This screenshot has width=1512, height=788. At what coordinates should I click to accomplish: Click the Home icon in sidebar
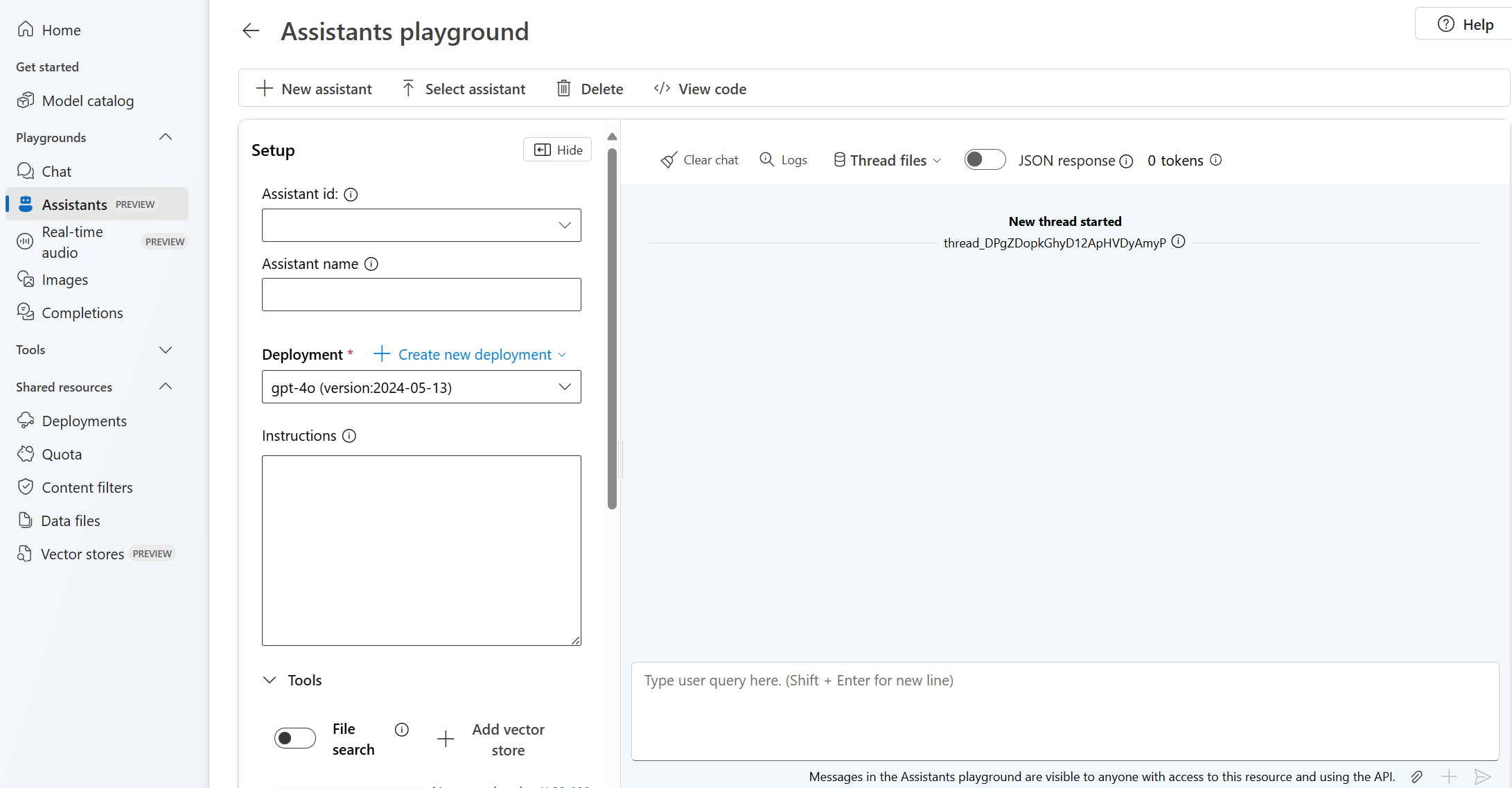point(26,29)
